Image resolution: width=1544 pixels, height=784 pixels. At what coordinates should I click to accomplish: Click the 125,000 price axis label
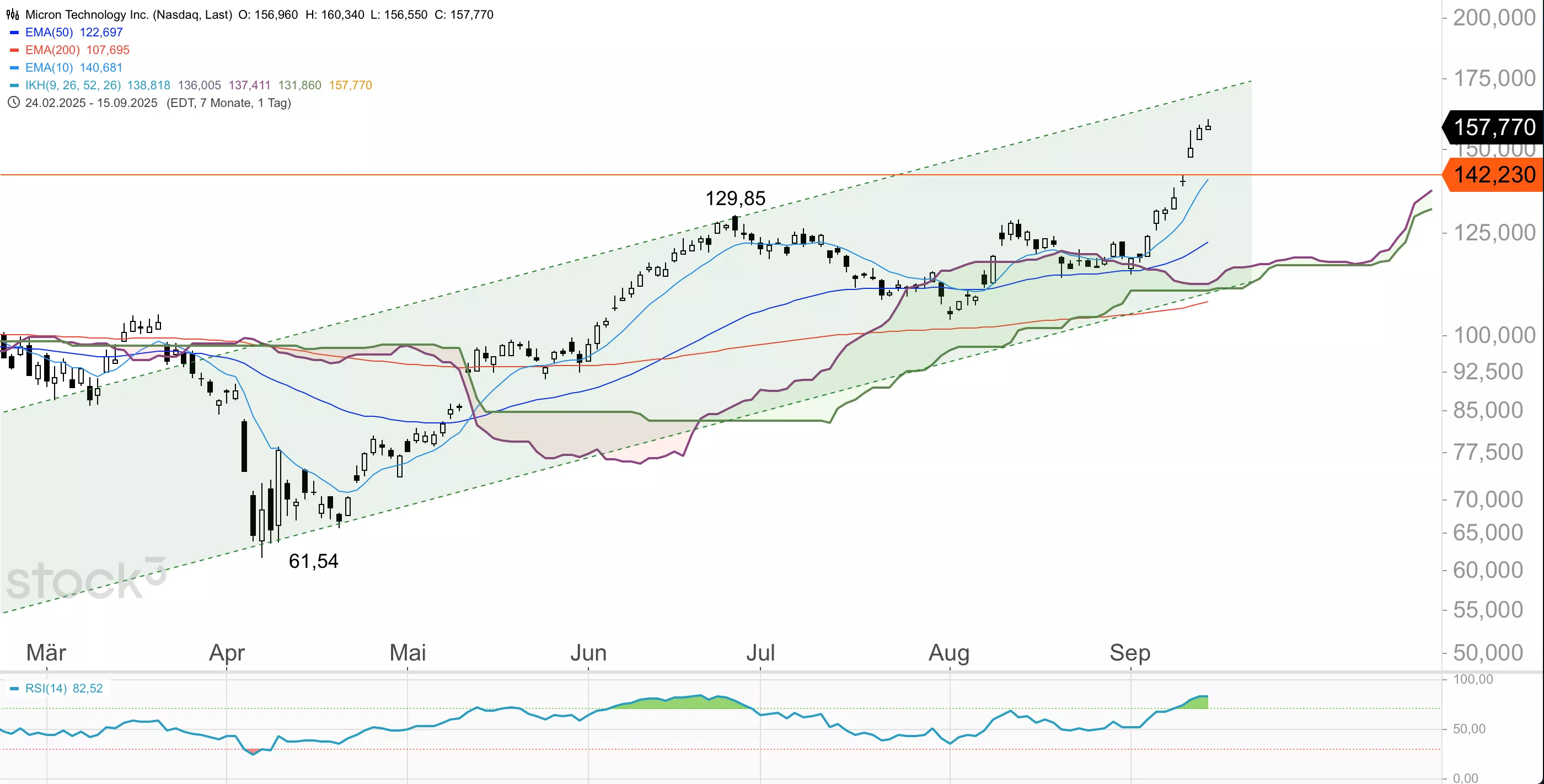(1494, 233)
